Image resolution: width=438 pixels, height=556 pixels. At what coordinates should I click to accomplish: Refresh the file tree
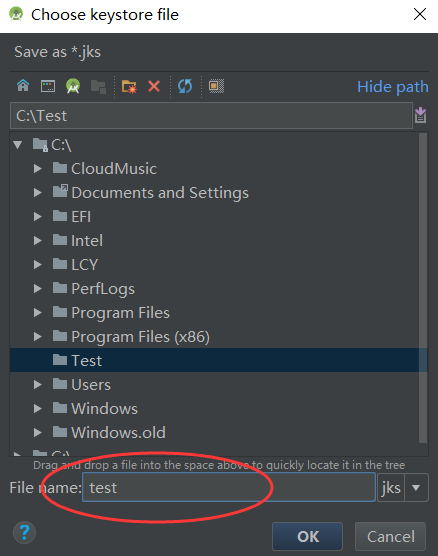click(185, 86)
